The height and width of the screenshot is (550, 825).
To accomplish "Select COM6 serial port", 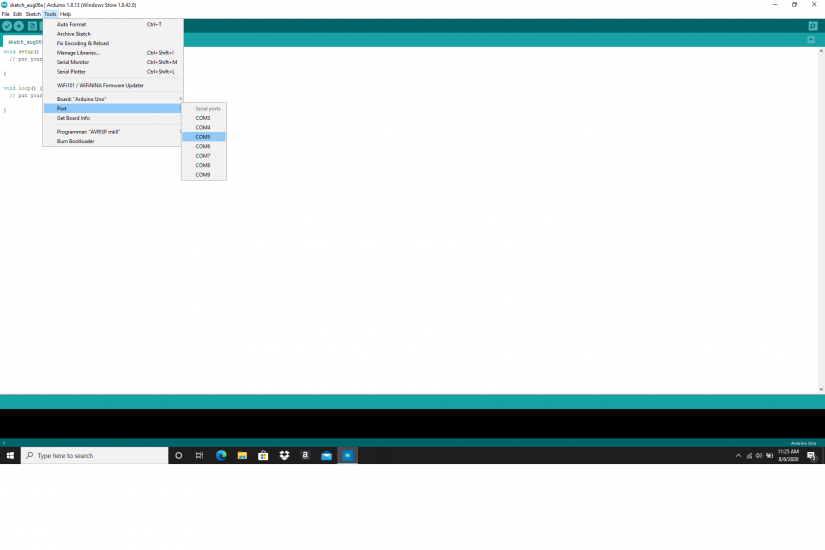I will coord(204,146).
